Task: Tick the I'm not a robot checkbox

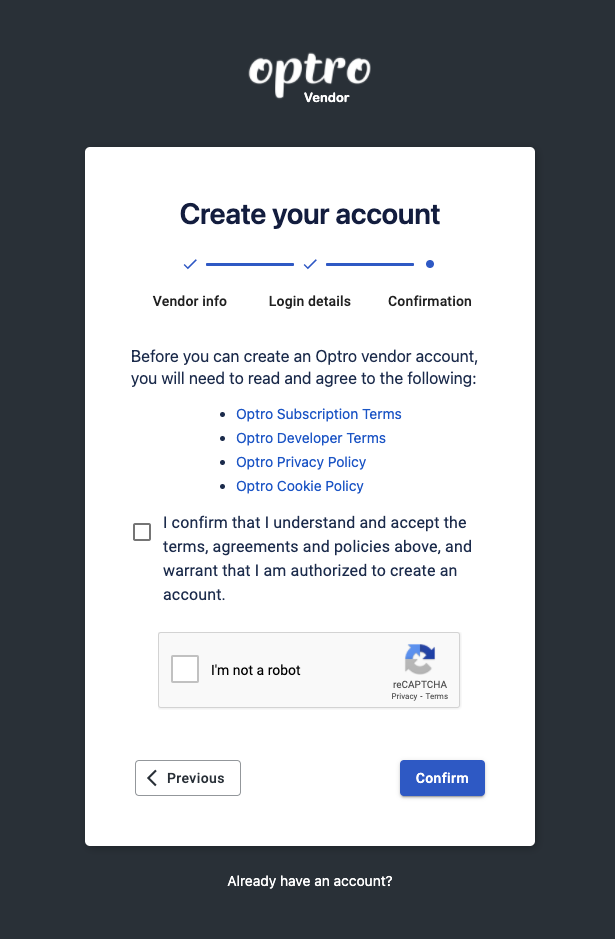Action: pos(185,669)
